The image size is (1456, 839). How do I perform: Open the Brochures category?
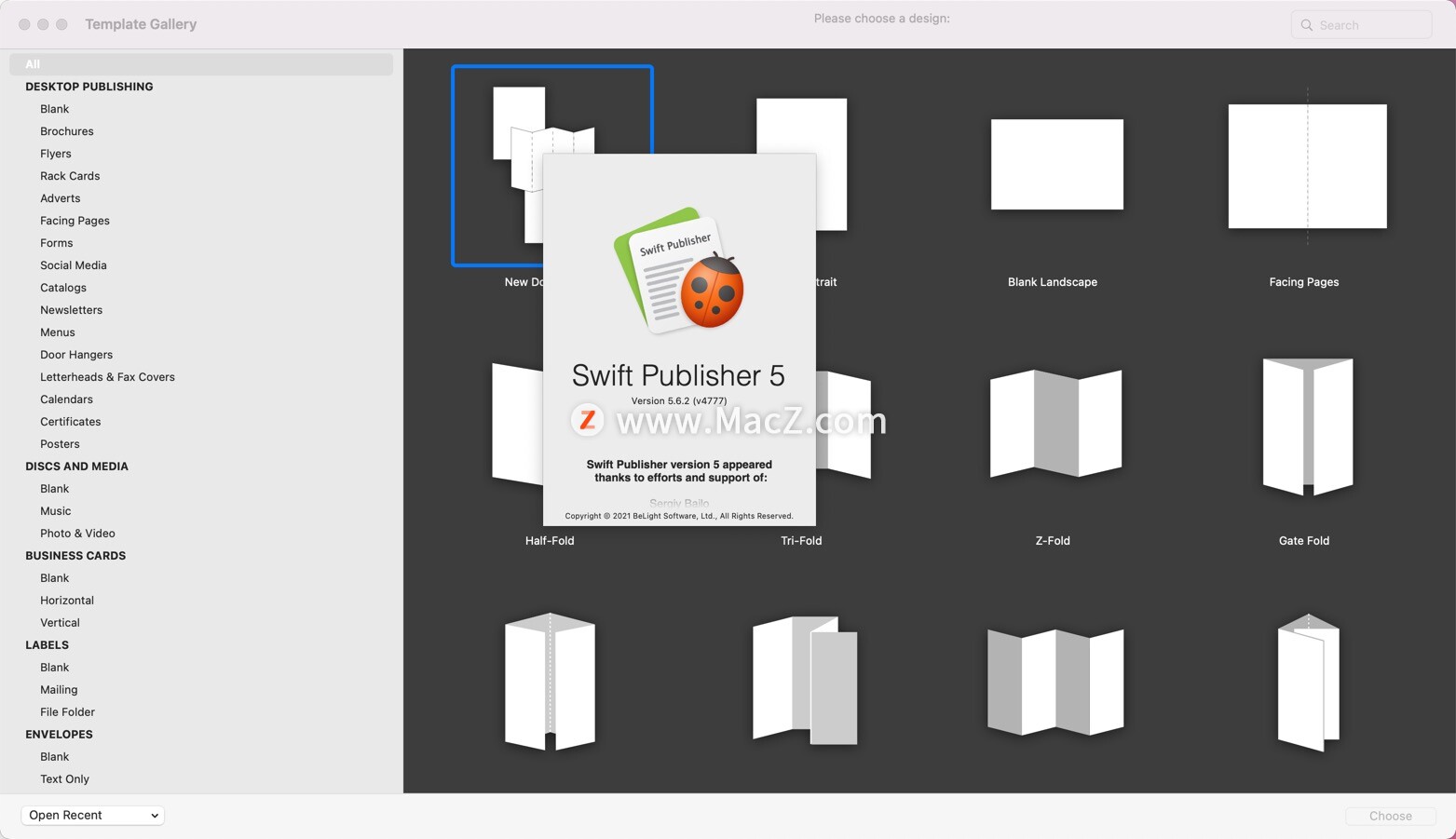click(x=66, y=131)
